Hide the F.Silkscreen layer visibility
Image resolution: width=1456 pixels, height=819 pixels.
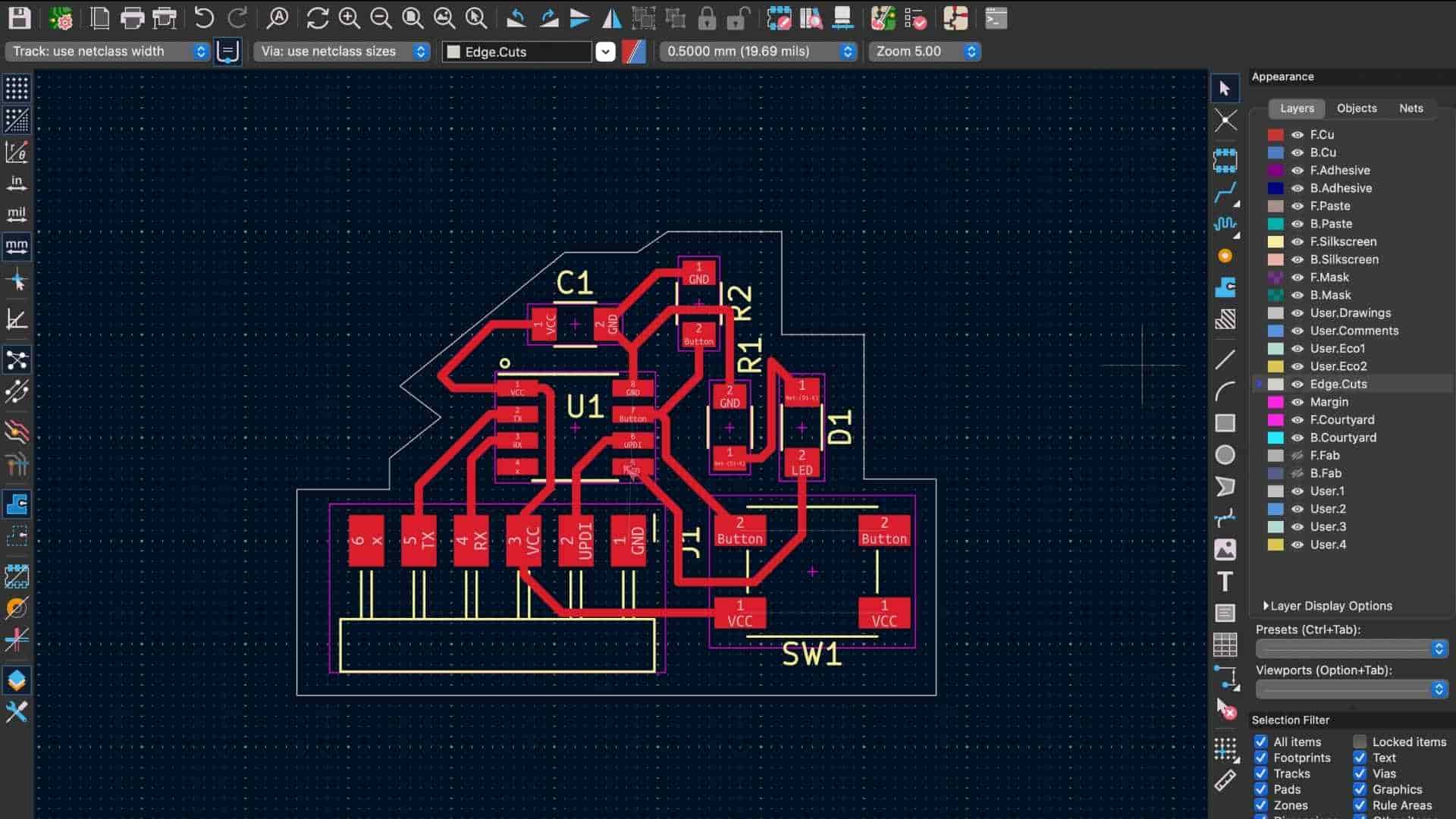1298,242
